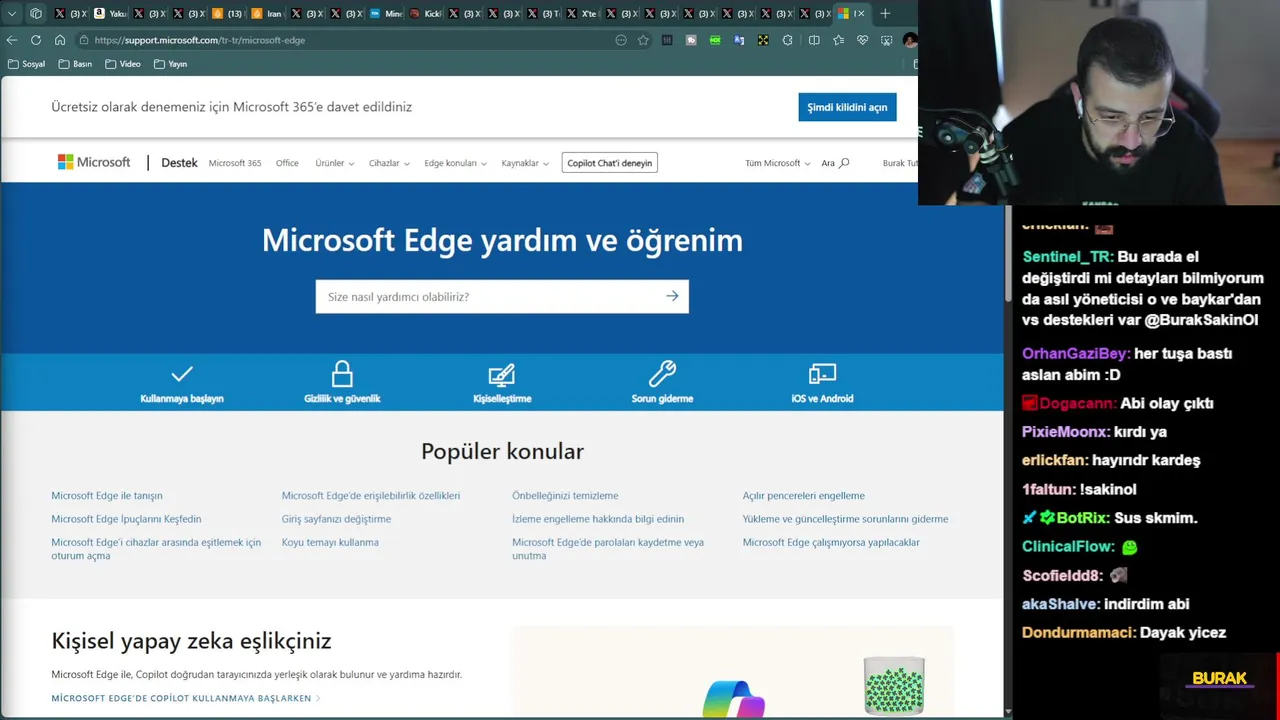Open Browser essentials heart icon
1280x720 pixels.
862,40
